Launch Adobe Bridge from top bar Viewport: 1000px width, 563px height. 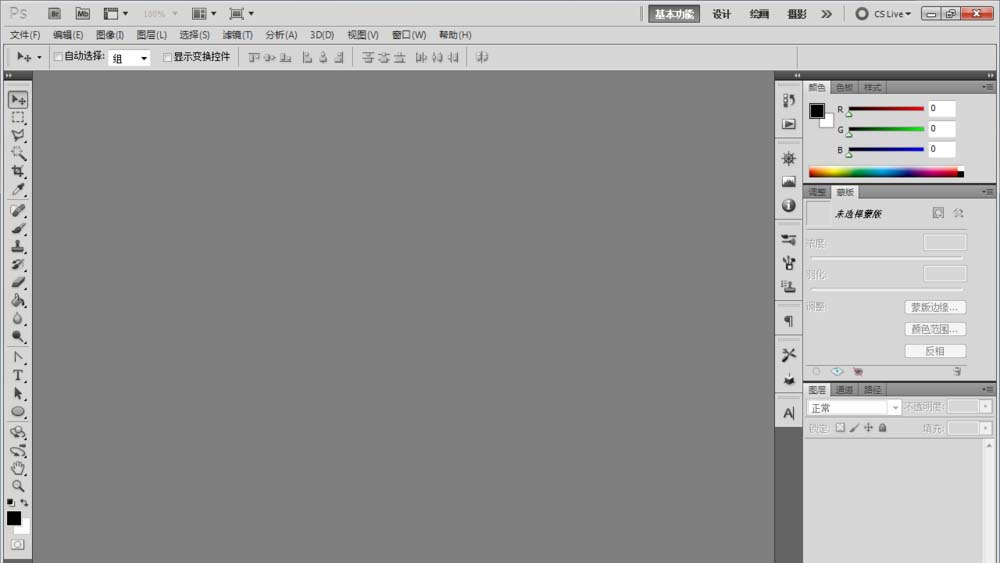55,13
